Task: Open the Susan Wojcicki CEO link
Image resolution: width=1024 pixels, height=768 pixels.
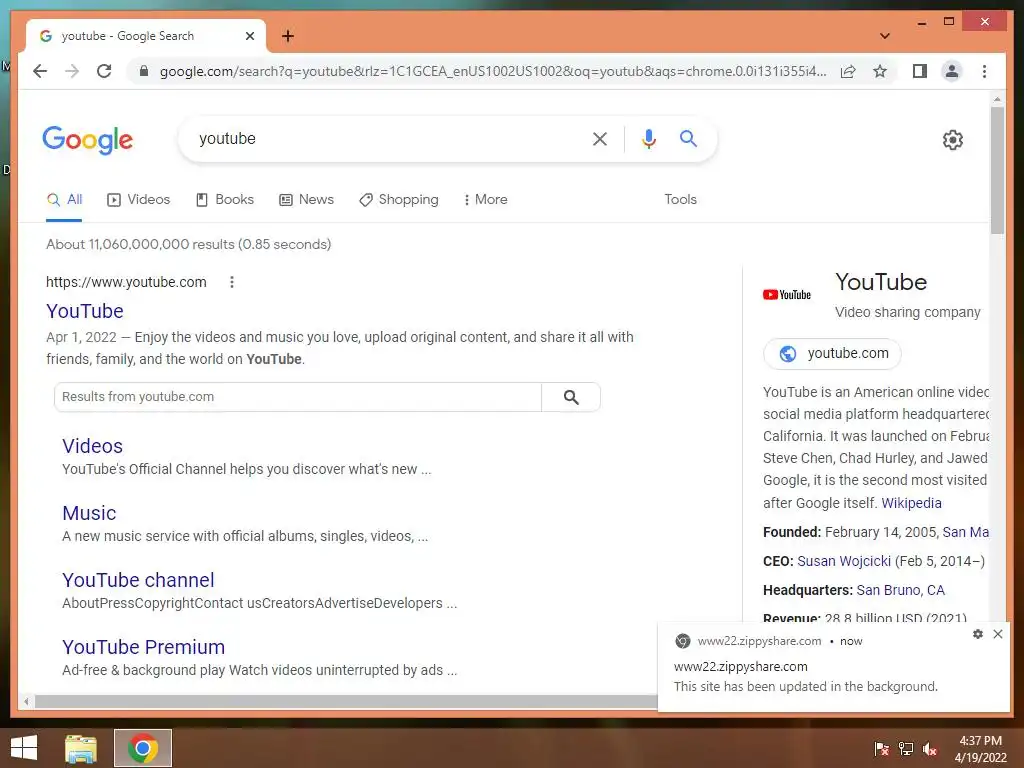Action: (x=844, y=562)
